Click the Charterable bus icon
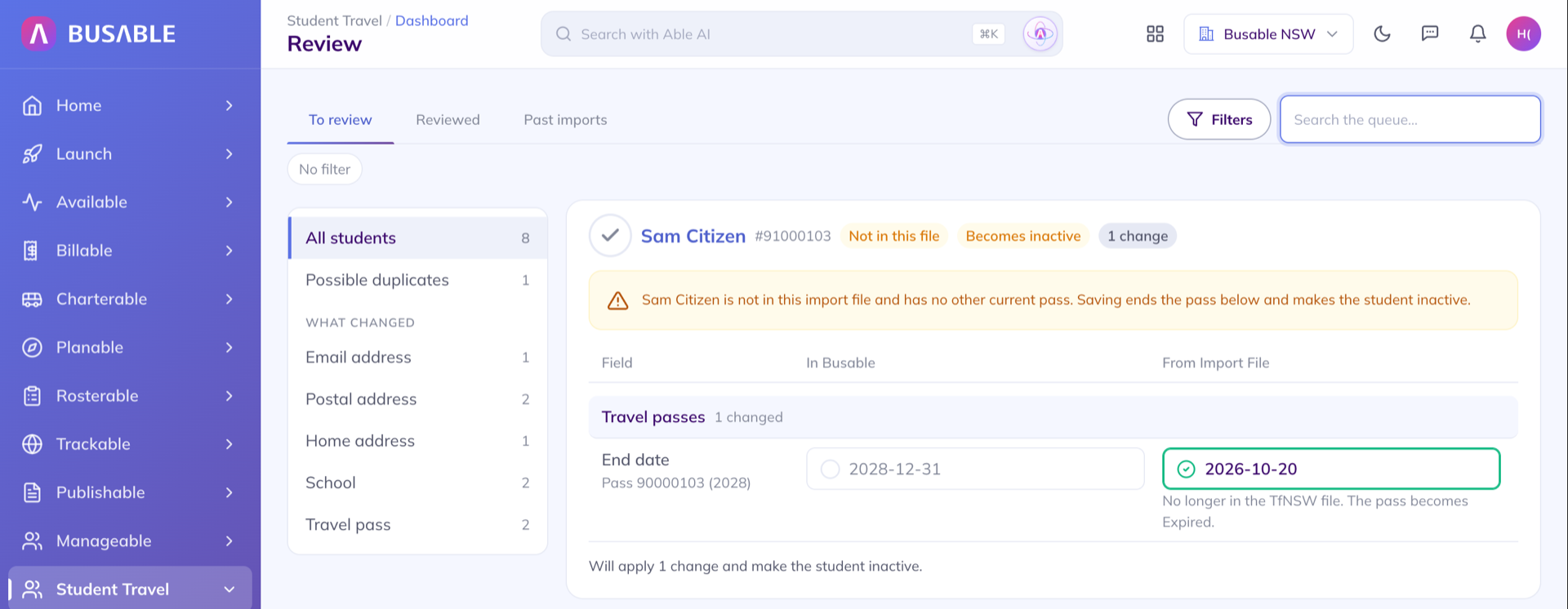Viewport: 1568px width, 609px height. pos(32,299)
